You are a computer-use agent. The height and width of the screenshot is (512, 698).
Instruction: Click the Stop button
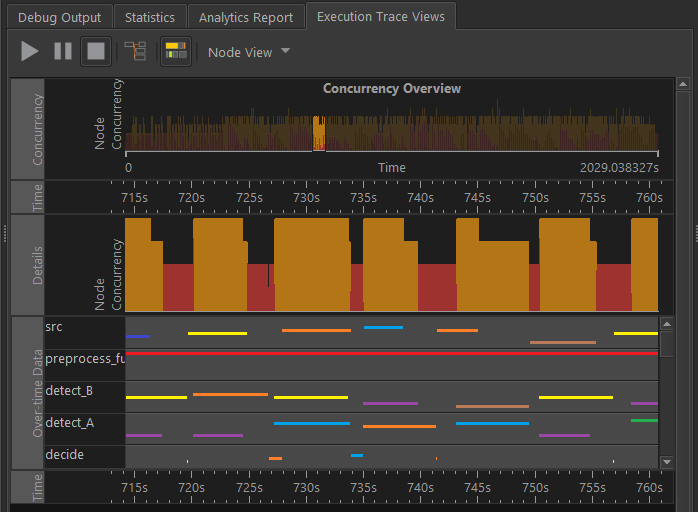pyautogui.click(x=95, y=51)
